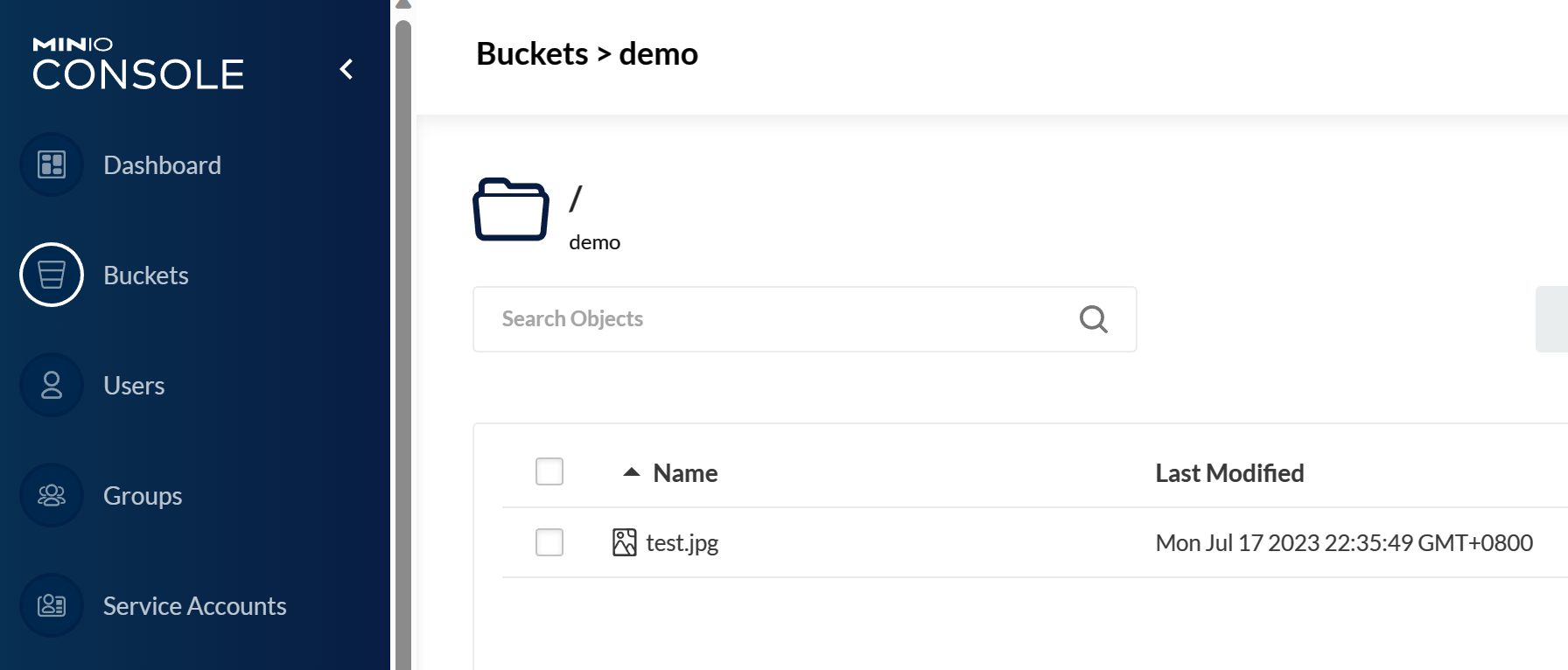
Task: Go back via the Buckets breadcrumb link
Action: [x=532, y=54]
